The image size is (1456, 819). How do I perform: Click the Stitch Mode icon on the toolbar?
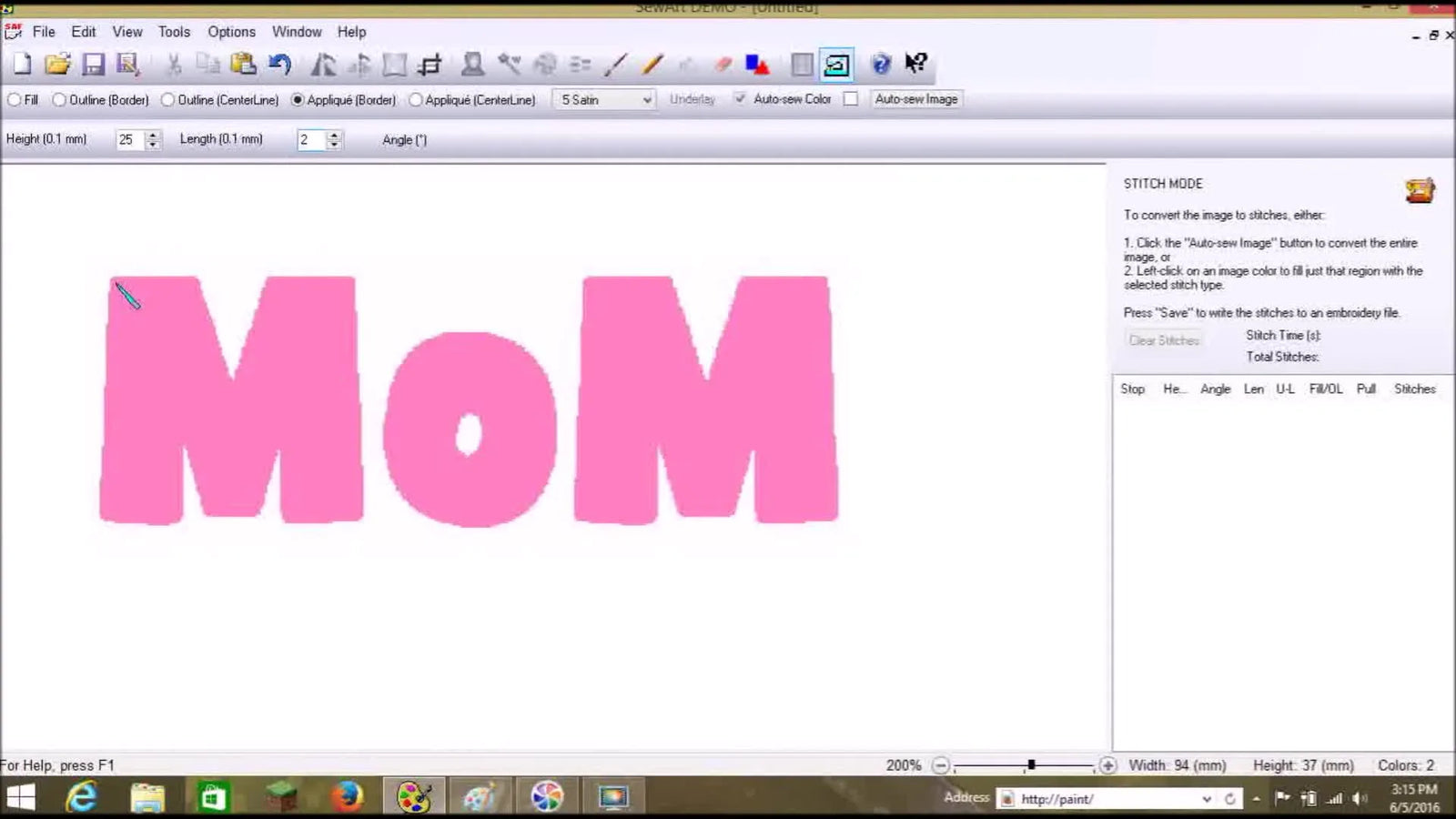click(836, 65)
